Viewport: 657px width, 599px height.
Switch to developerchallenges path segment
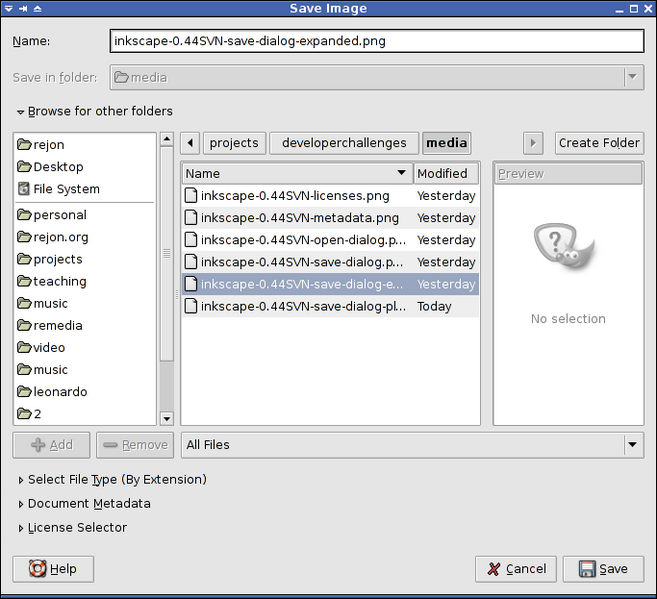point(344,143)
